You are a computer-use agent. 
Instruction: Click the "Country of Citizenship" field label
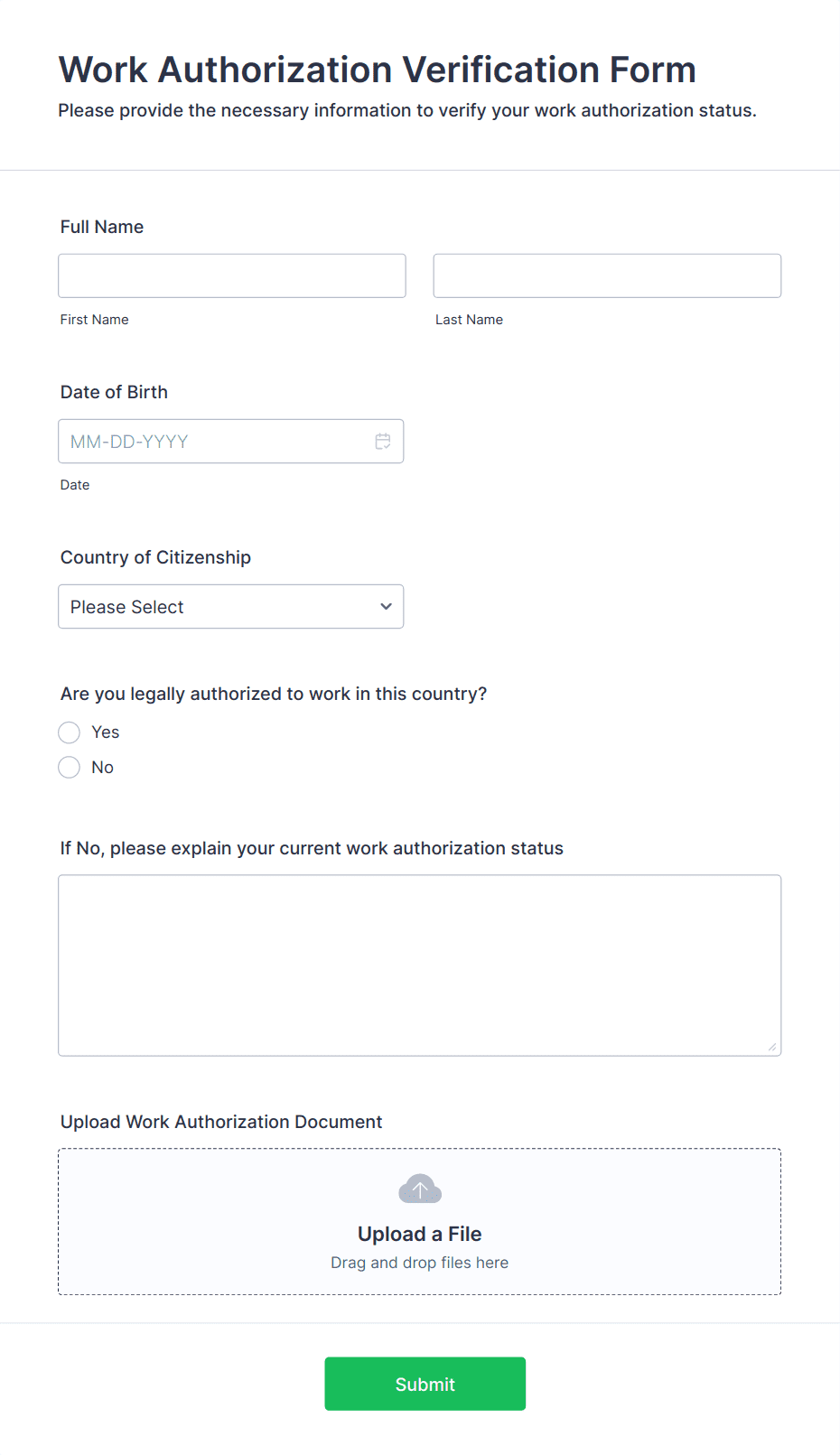point(156,557)
